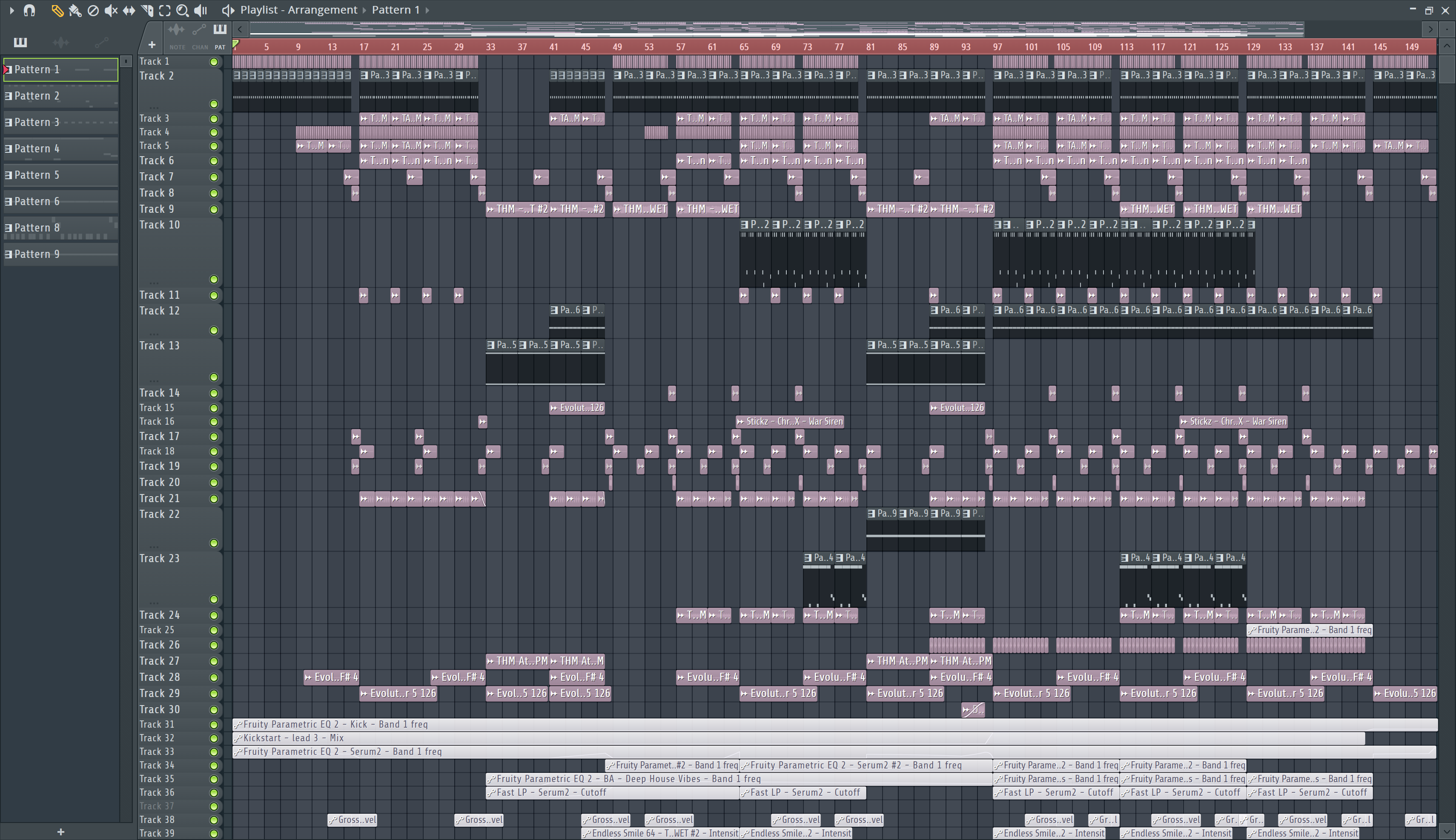Select Pattern 5 in the picker
The width and height of the screenshot is (1456, 840).
click(x=60, y=175)
